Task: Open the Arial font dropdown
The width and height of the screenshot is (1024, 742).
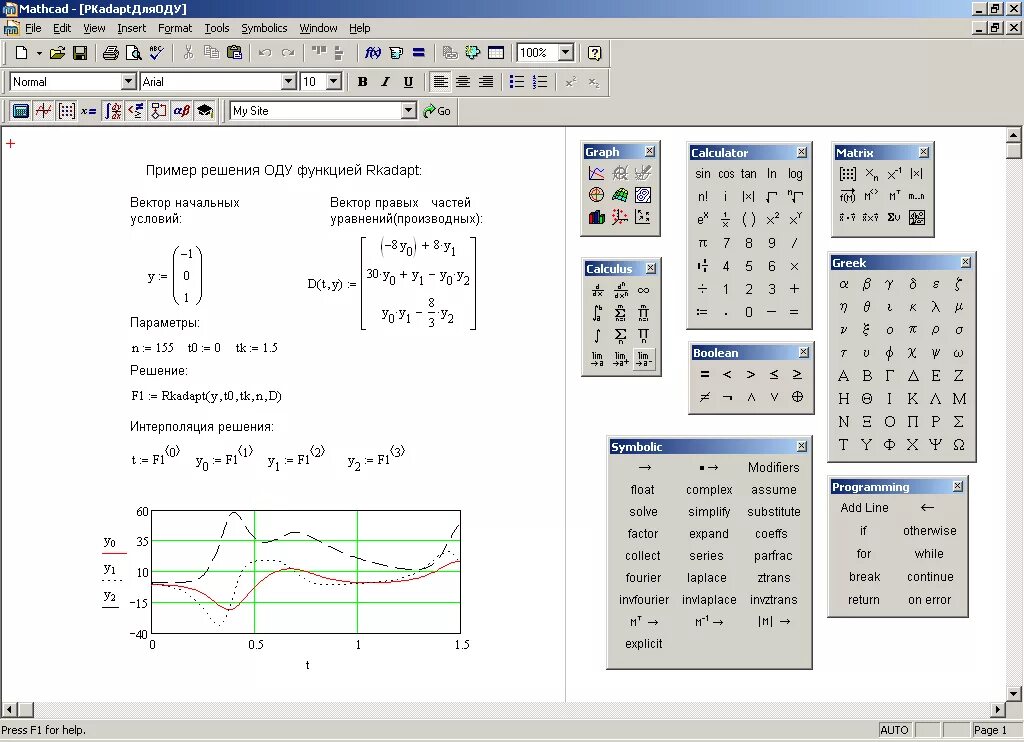Action: [x=289, y=82]
